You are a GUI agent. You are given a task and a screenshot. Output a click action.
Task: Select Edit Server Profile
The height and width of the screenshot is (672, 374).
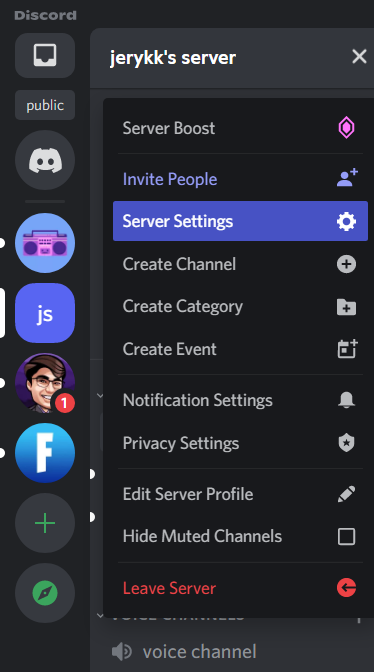click(x=240, y=494)
